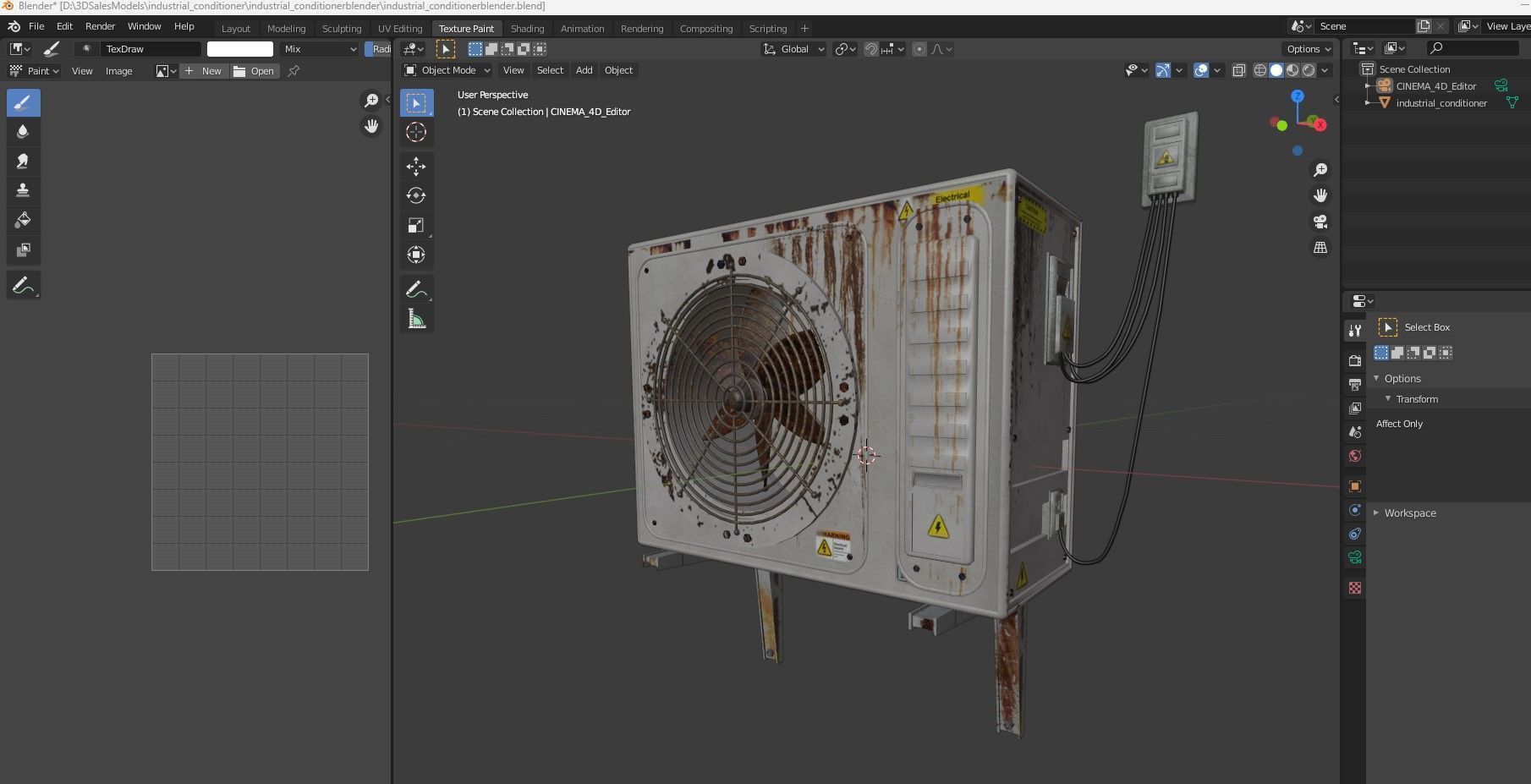Click the New image button
This screenshot has height=784, width=1531.
(204, 71)
